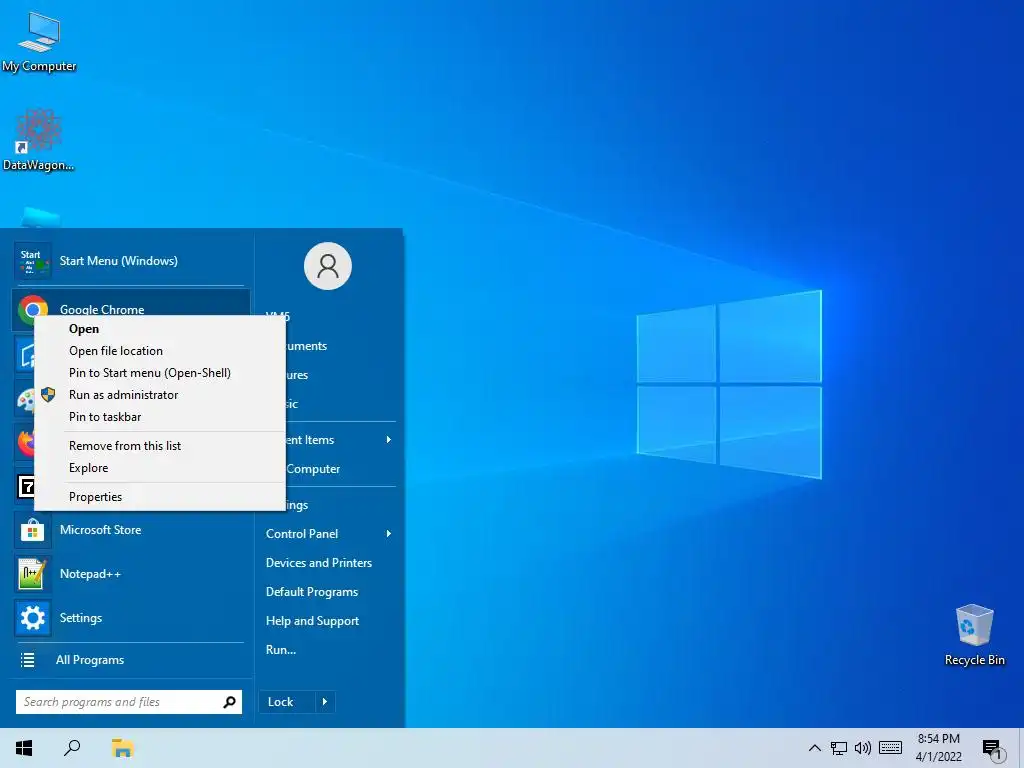Click the Google Chrome label
1024x768 pixels.
point(102,310)
